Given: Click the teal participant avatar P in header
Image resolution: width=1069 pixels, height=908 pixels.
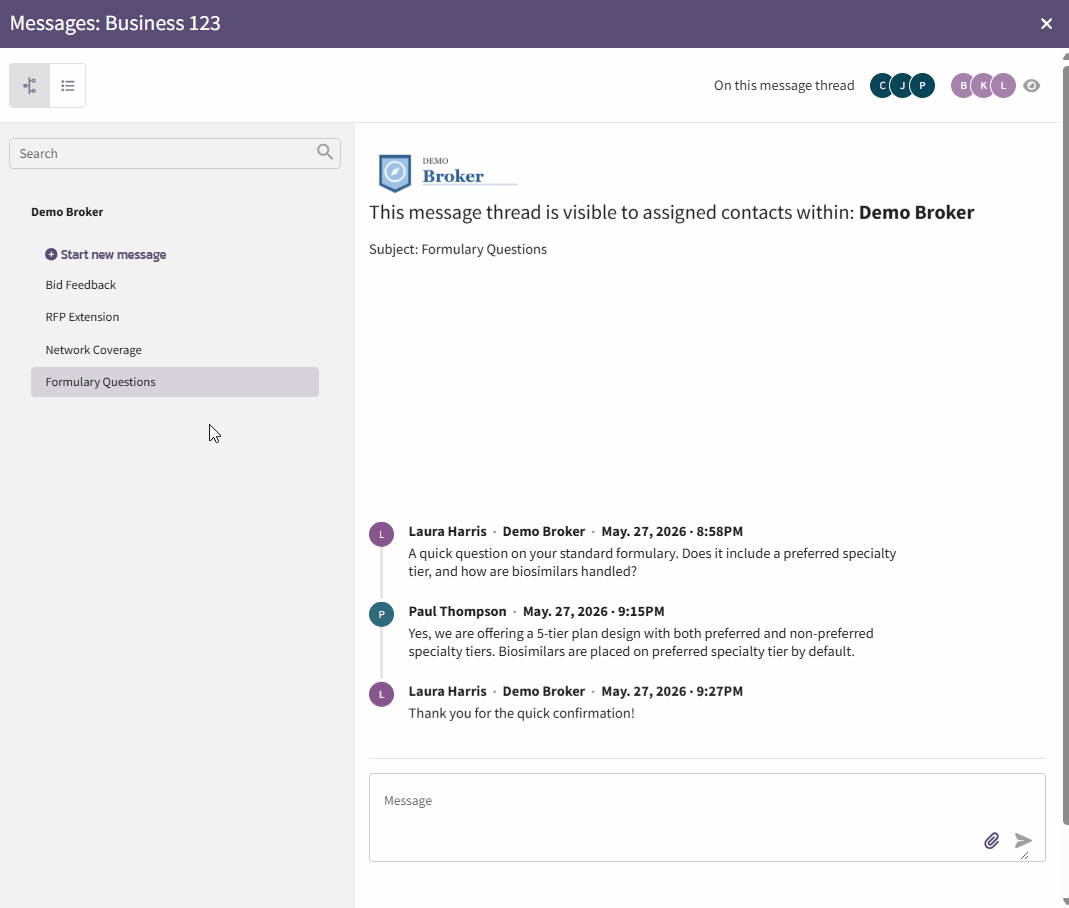Looking at the screenshot, I should pos(922,85).
